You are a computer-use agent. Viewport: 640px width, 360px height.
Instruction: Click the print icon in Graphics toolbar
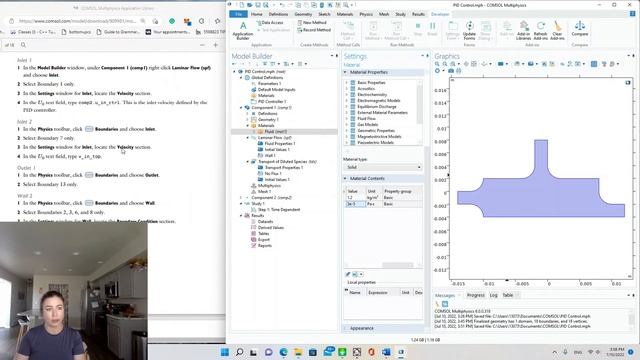pyautogui.click(x=459, y=71)
